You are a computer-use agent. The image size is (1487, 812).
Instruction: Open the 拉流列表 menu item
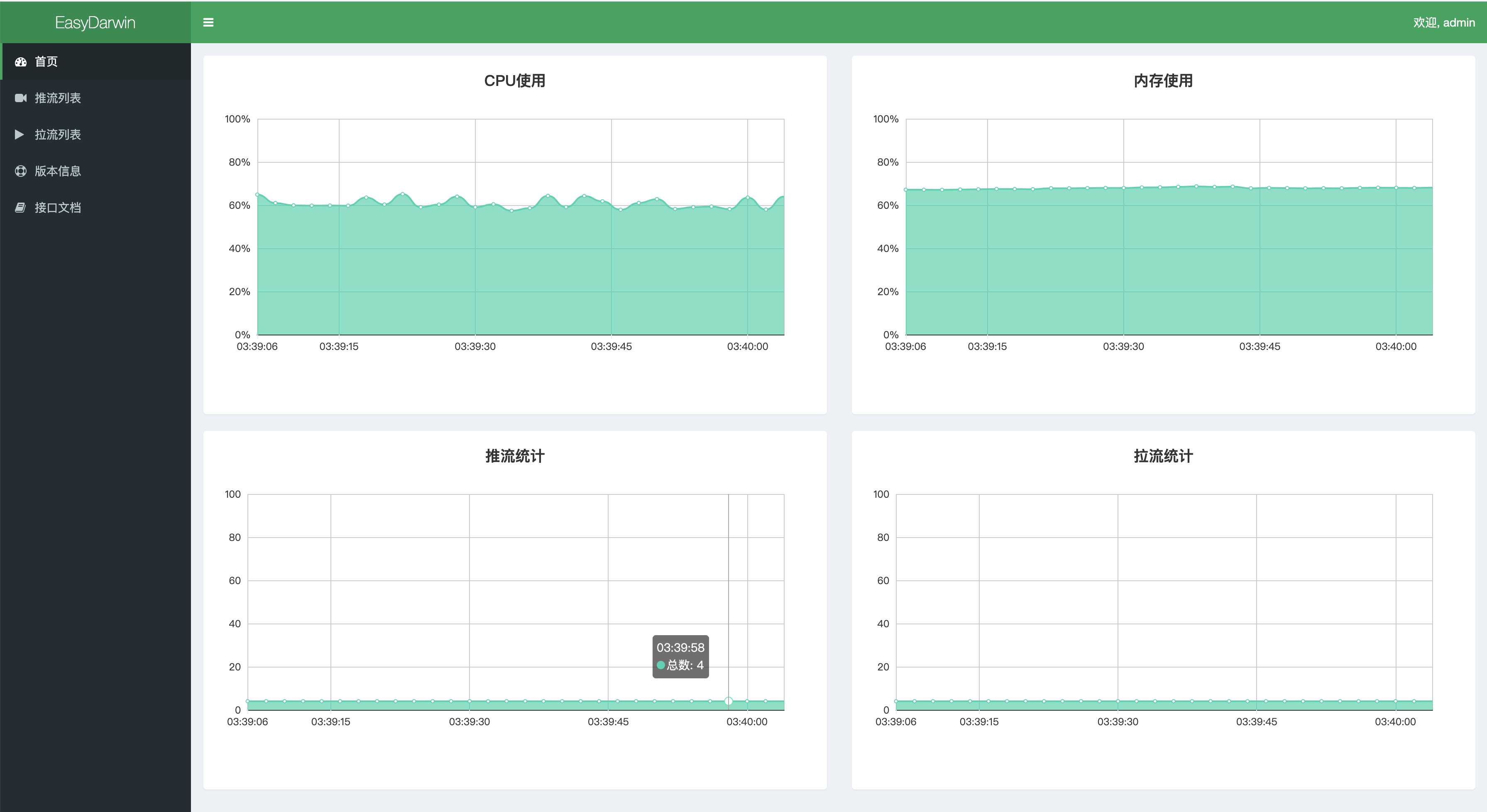[96, 135]
